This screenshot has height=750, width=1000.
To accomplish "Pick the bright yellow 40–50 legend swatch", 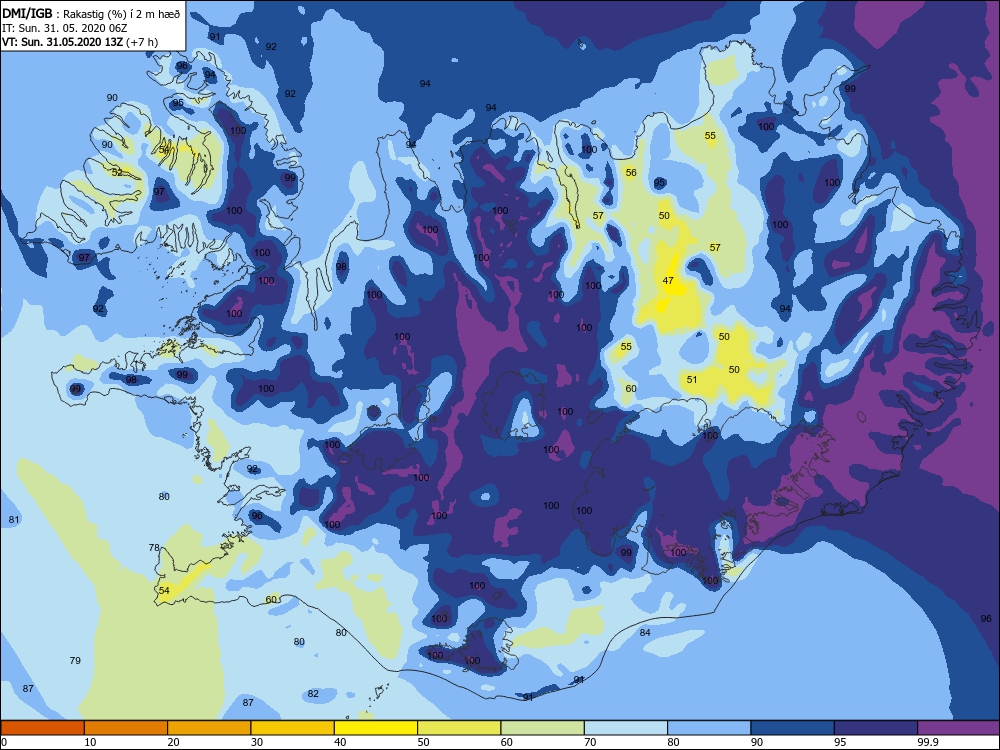I will pos(376,728).
